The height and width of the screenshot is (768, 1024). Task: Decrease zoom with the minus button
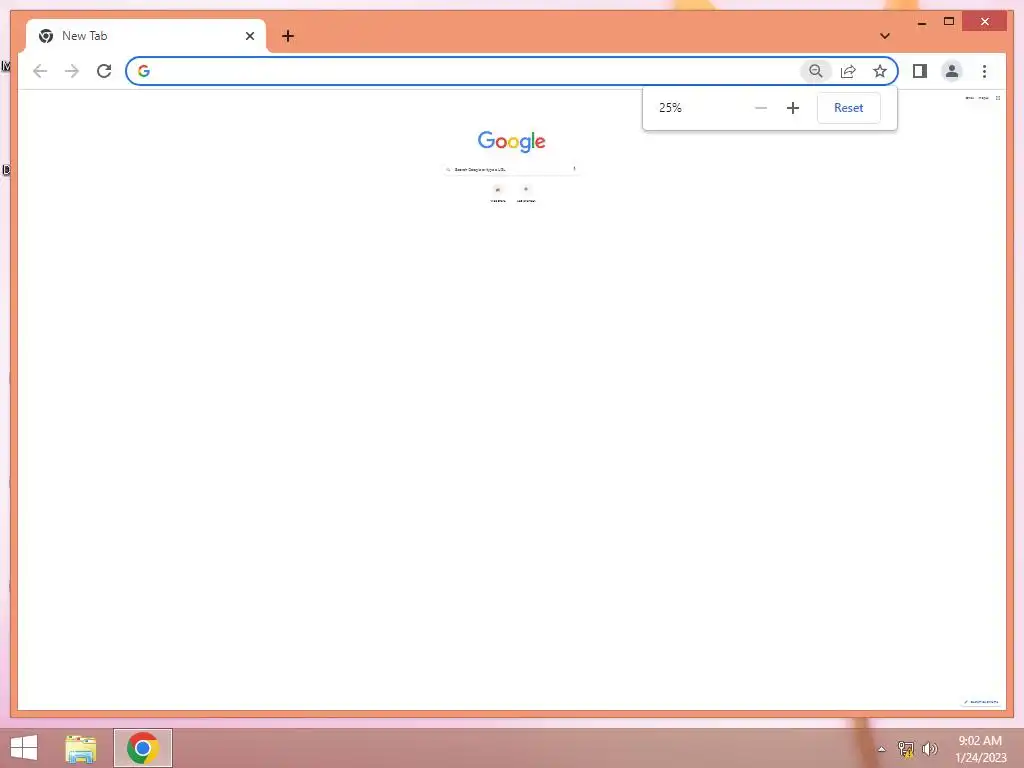(761, 108)
